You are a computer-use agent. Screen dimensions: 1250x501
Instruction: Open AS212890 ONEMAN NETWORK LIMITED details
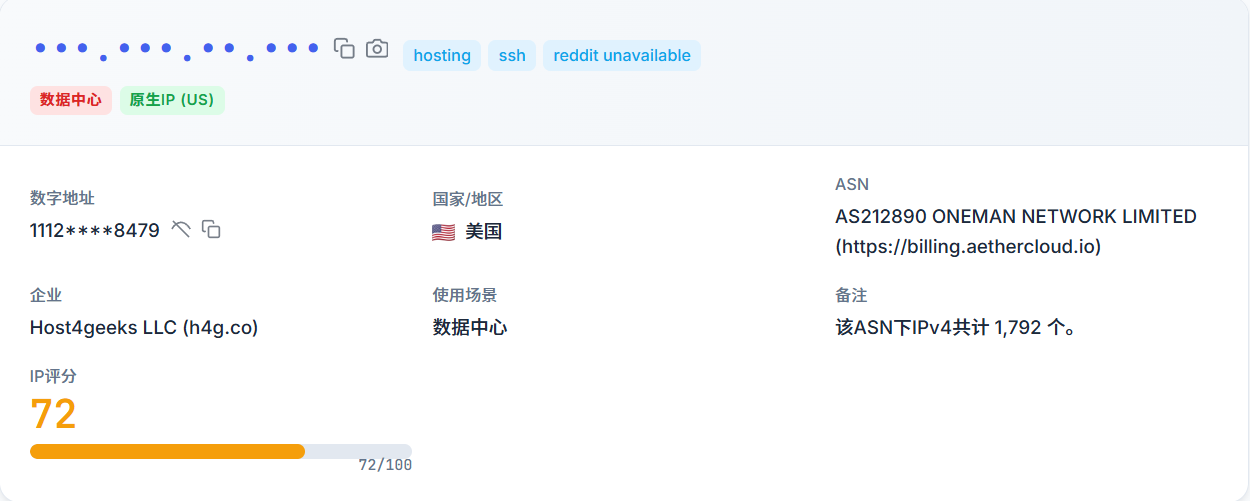point(1015,217)
